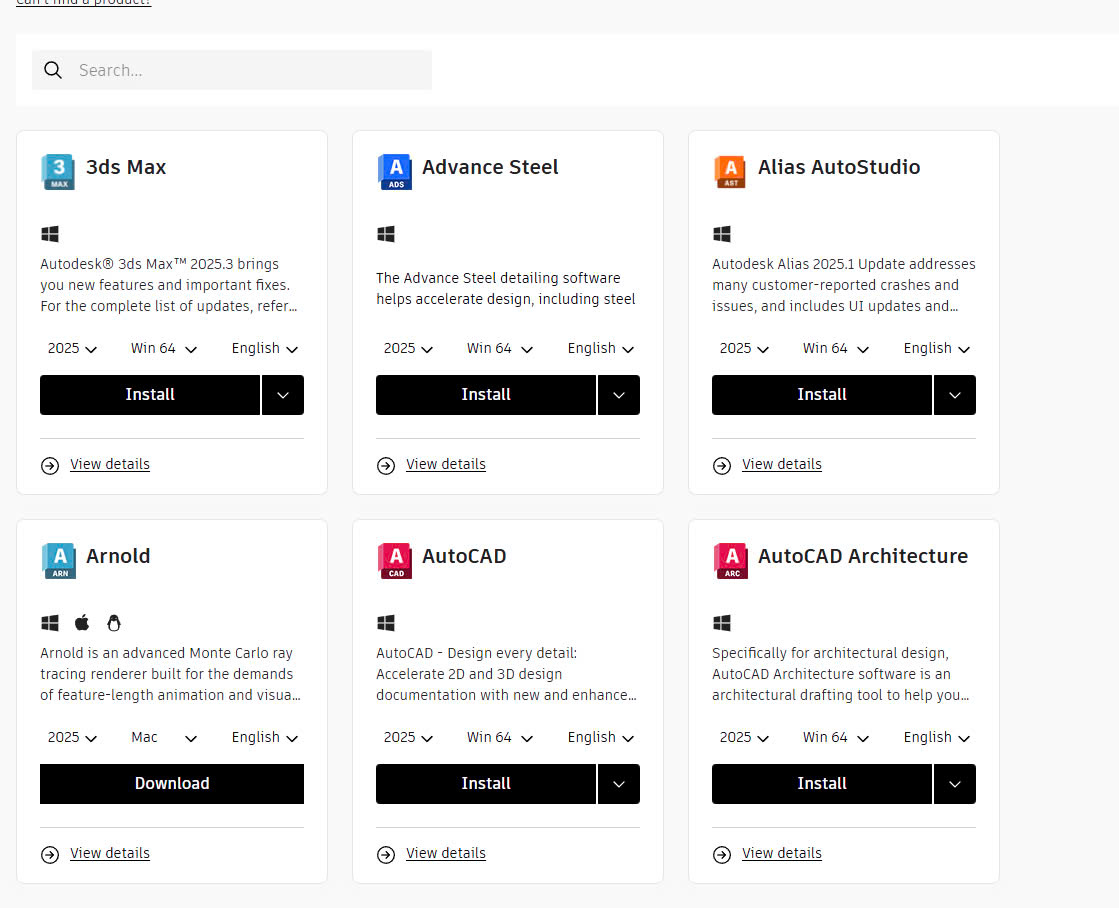This screenshot has width=1119, height=908.
Task: Click the Alias AutoStudio product icon
Action: [730, 171]
